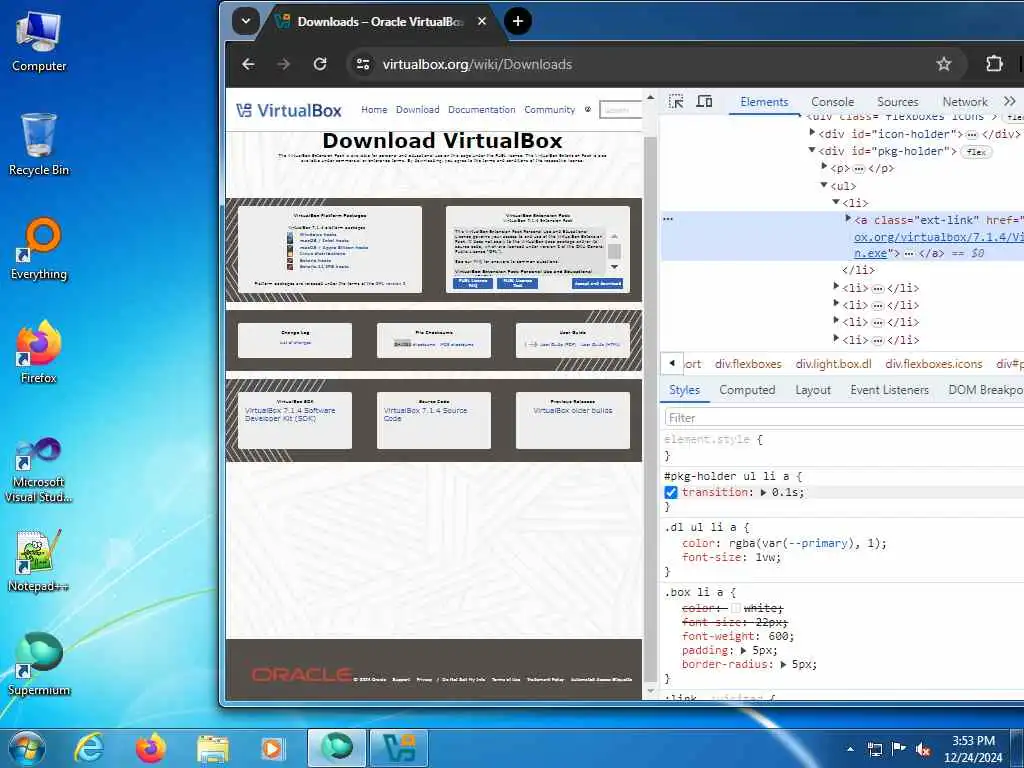This screenshot has width=1024, height=768.
Task: Select the inspect element picker icon
Action: (x=676, y=102)
